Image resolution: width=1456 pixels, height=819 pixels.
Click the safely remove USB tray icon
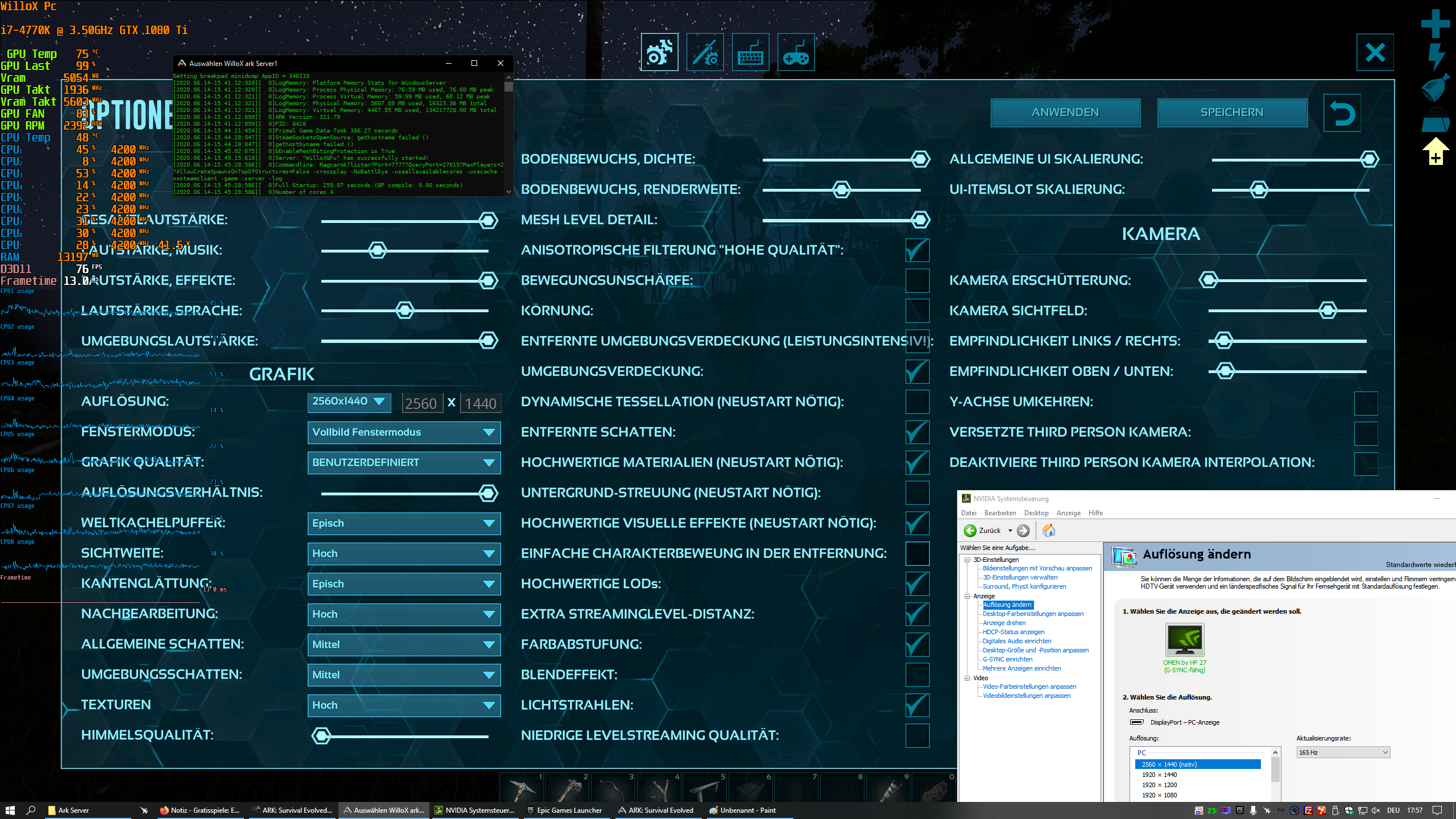pyautogui.click(x=1335, y=810)
